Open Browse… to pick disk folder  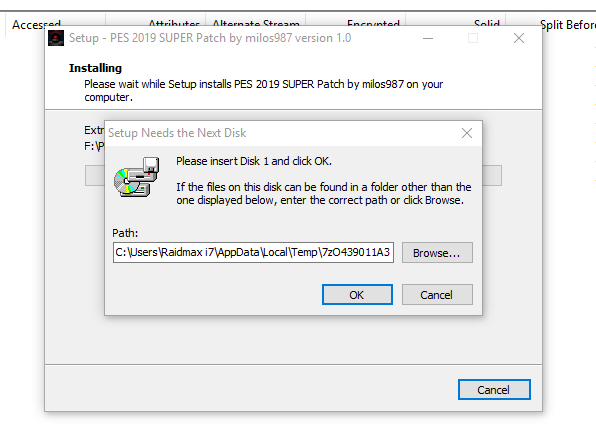tap(437, 252)
